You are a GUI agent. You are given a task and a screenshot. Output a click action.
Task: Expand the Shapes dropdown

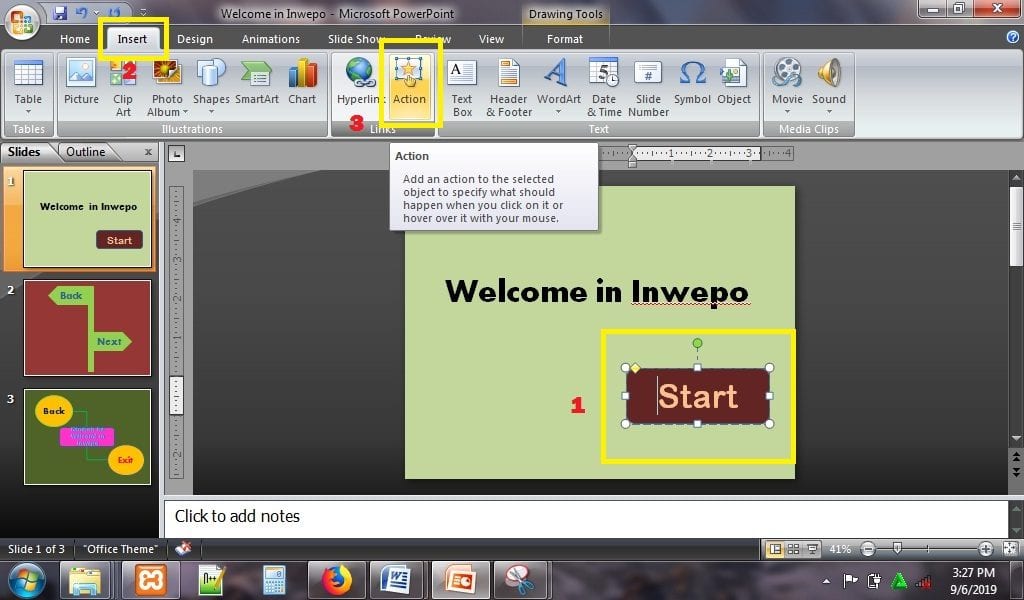[x=211, y=112]
